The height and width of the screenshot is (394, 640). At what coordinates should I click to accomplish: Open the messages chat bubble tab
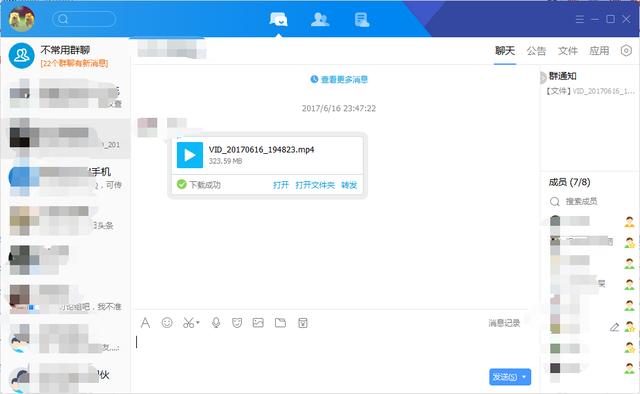click(278, 19)
